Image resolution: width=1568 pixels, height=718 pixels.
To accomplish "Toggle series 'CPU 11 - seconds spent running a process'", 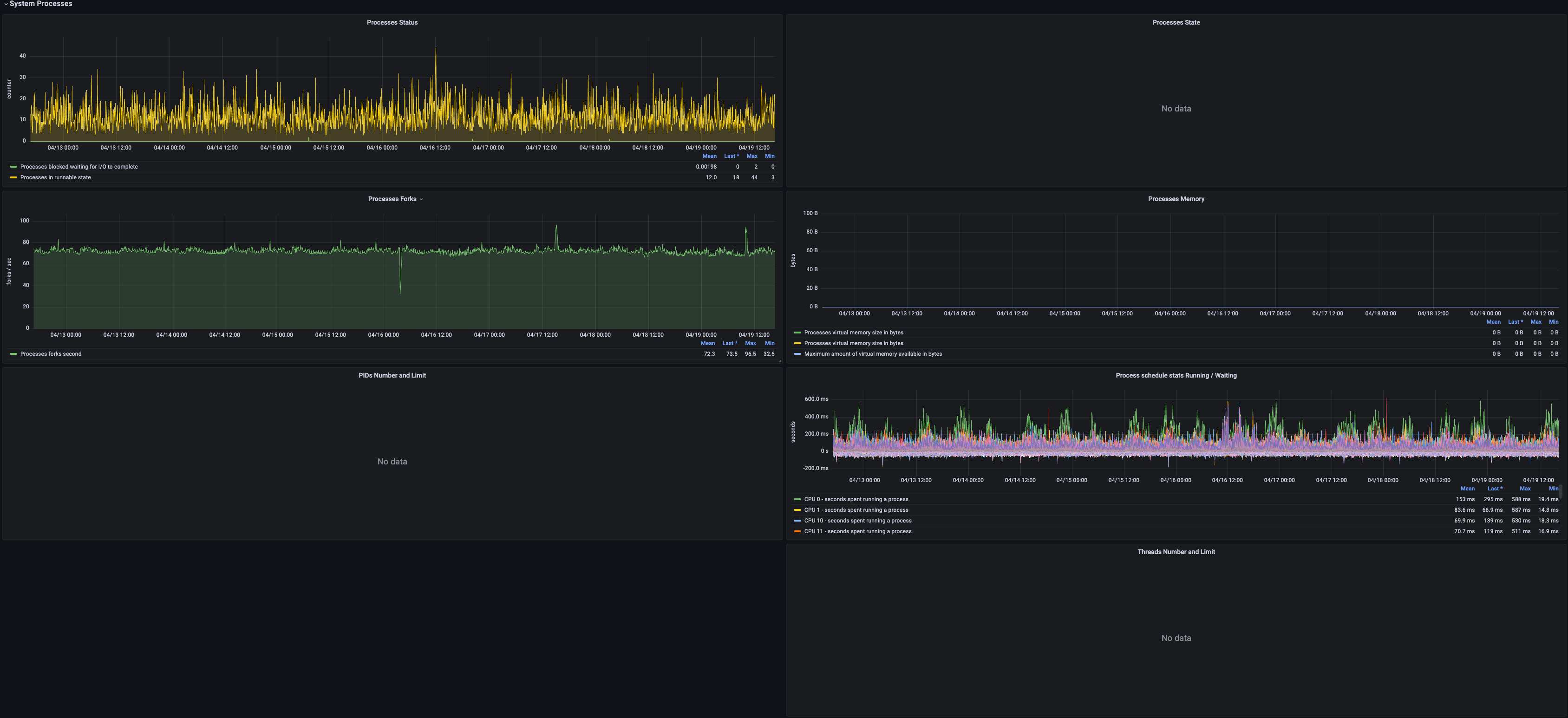I will point(858,532).
